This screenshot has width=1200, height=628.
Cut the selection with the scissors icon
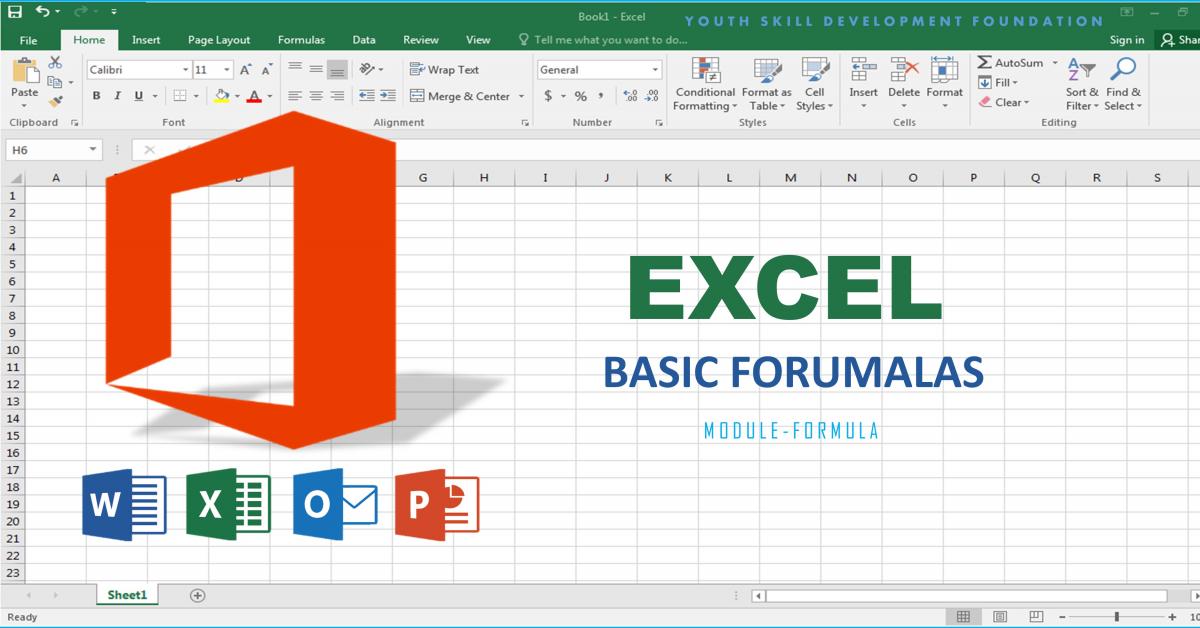[x=55, y=63]
